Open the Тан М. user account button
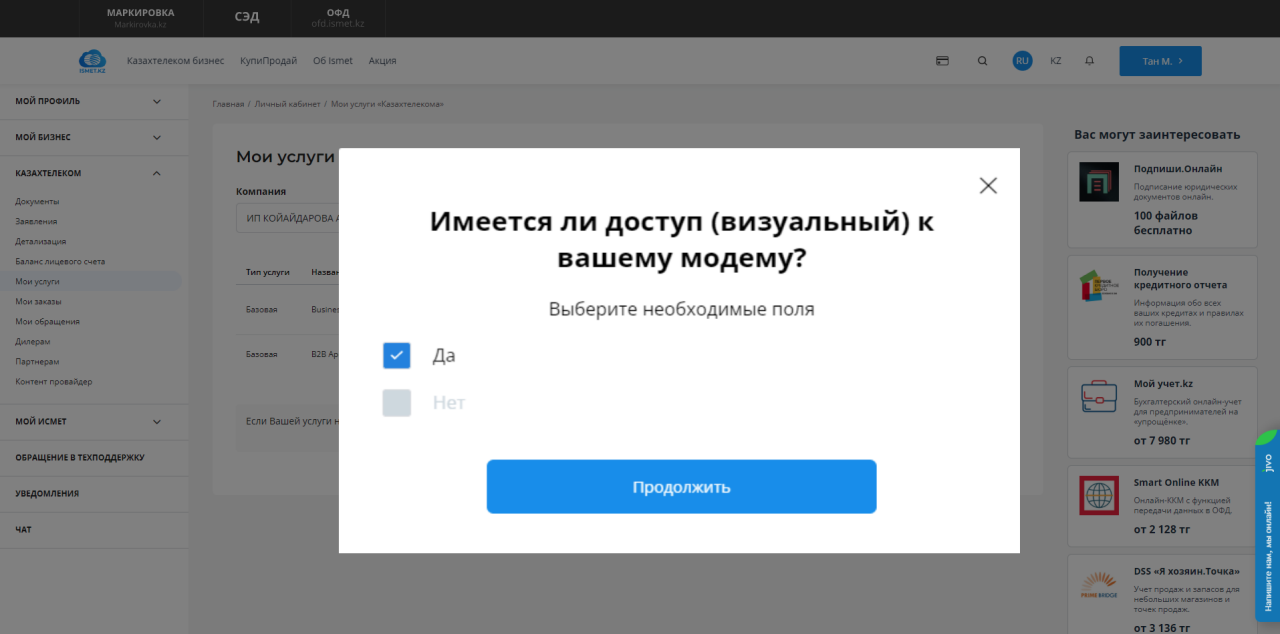Image resolution: width=1280 pixels, height=634 pixels. click(x=1160, y=61)
